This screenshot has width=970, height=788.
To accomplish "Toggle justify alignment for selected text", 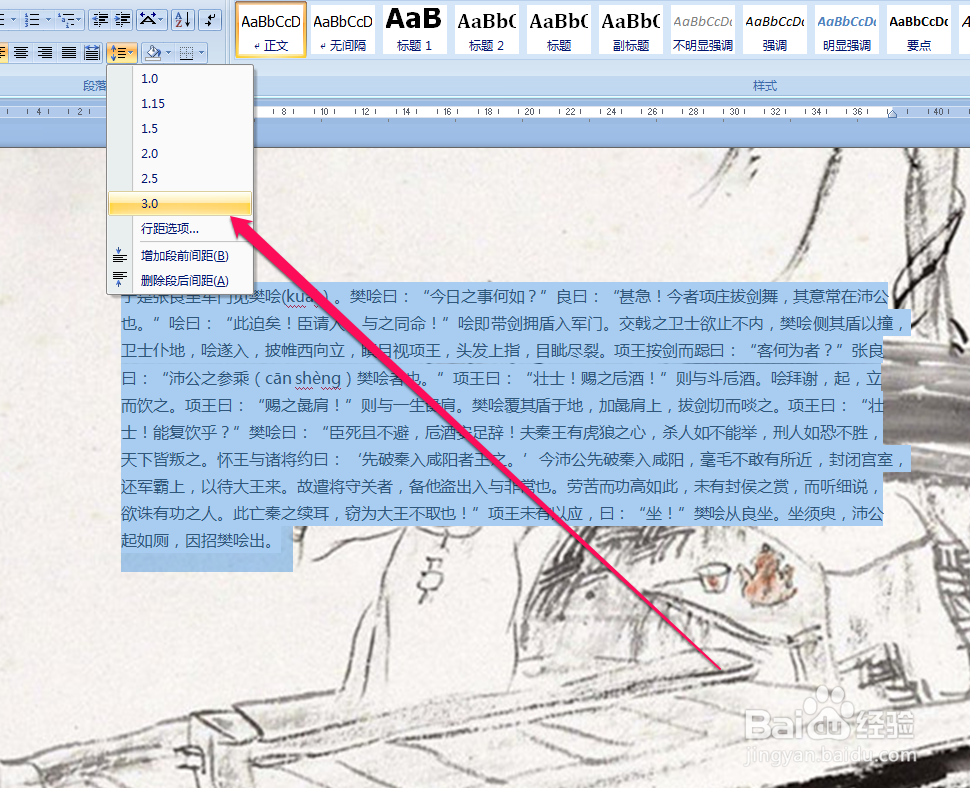I will click(67, 52).
